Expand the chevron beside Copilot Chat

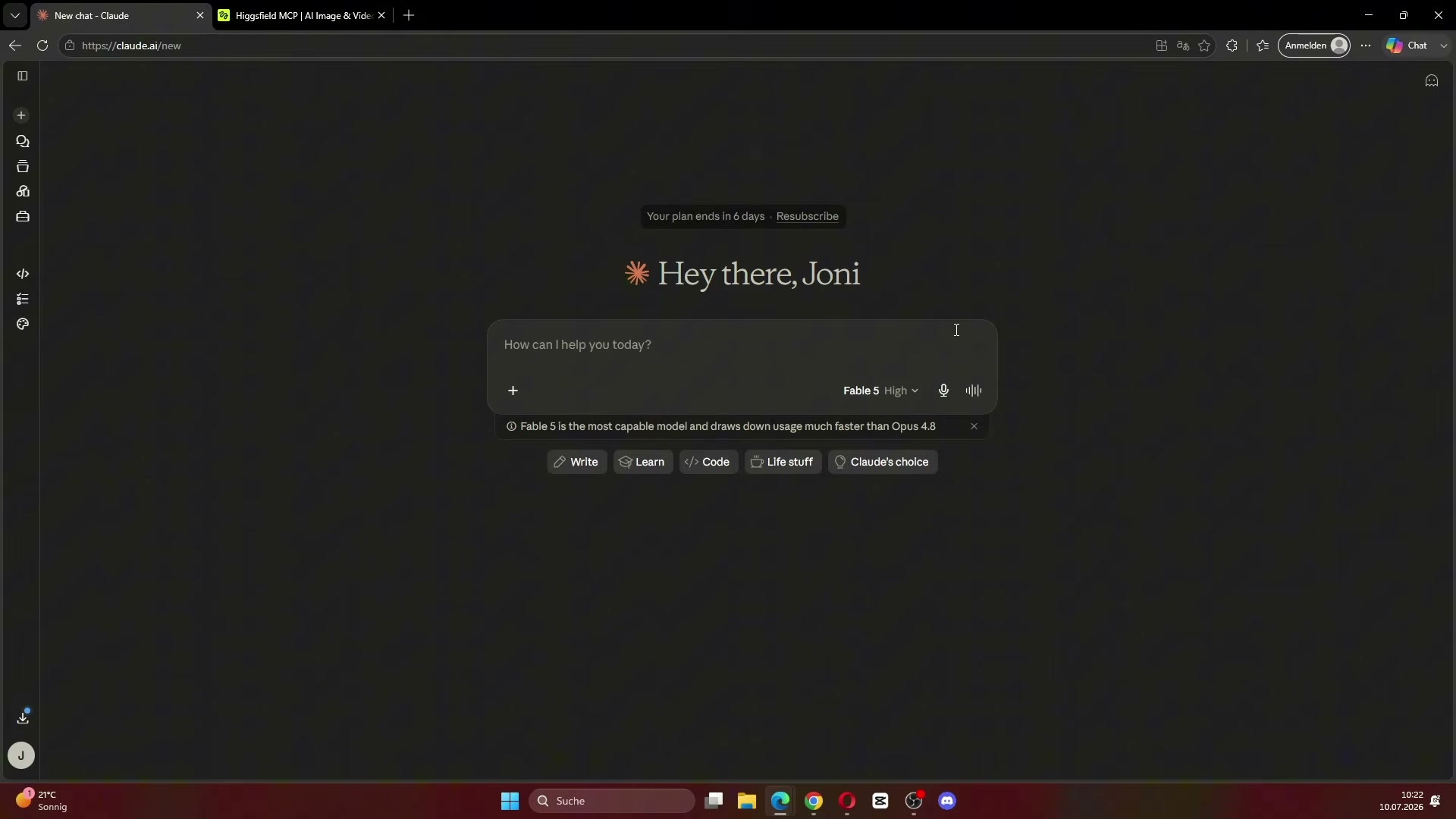1443,45
